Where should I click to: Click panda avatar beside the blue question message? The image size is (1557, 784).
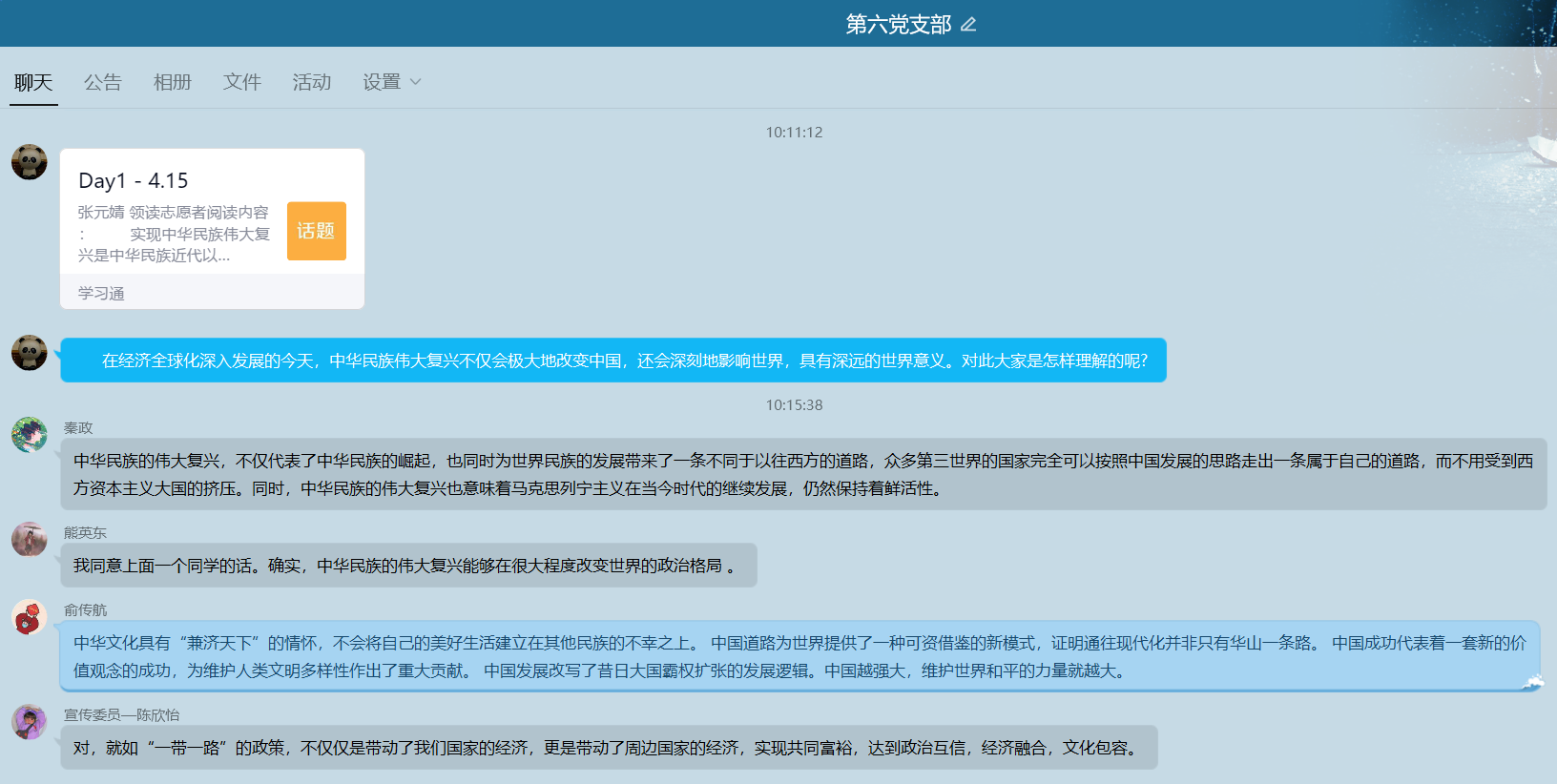point(30,353)
